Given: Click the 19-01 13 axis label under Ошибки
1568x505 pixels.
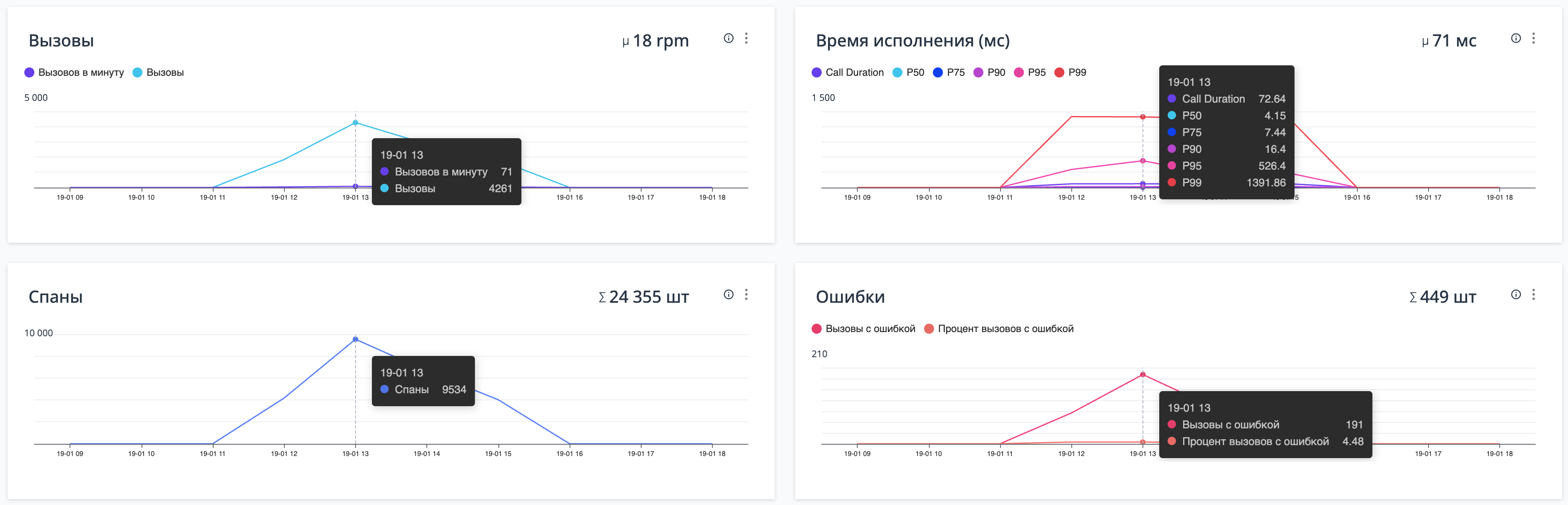Looking at the screenshot, I should (1142, 453).
